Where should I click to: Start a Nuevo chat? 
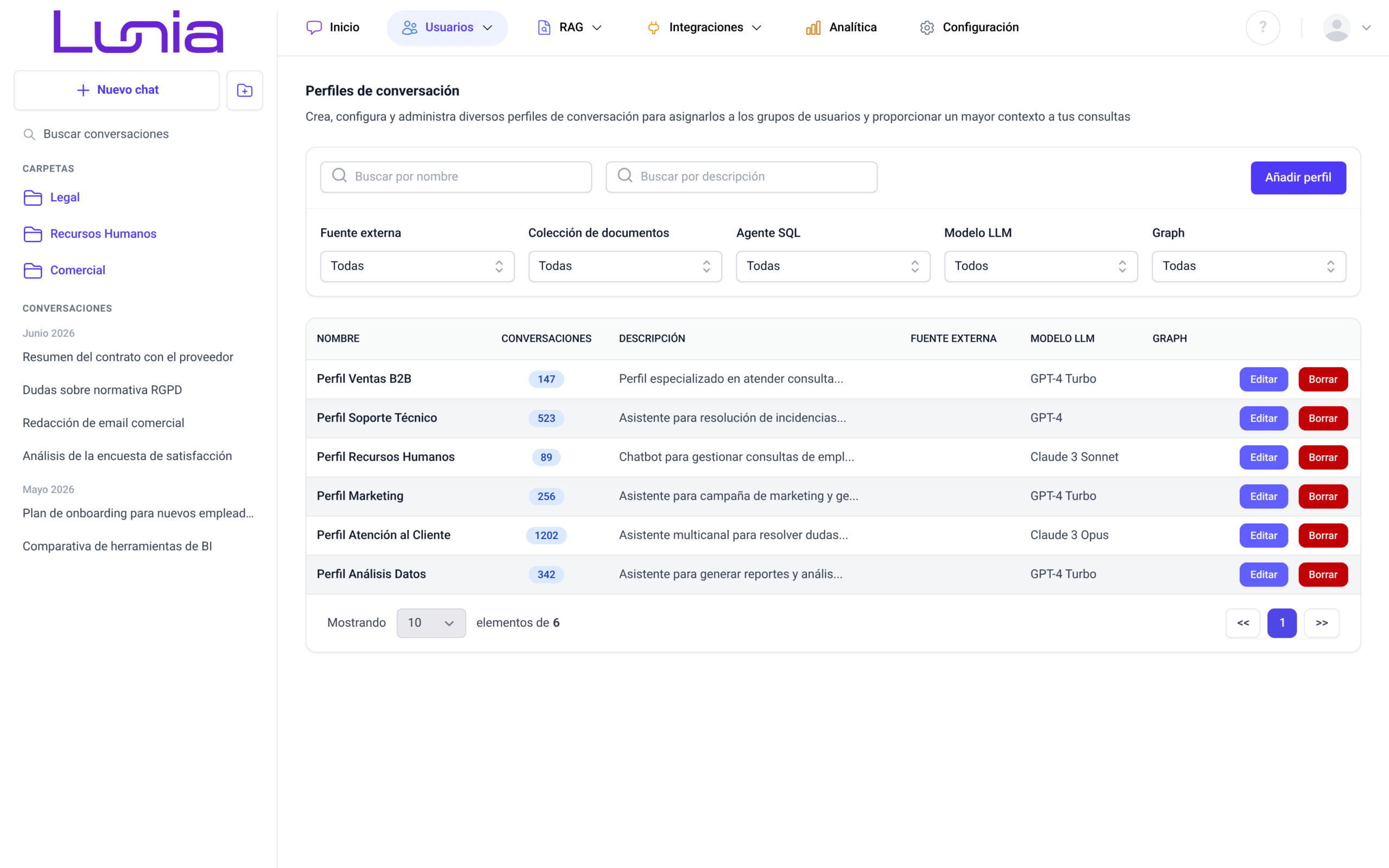117,90
